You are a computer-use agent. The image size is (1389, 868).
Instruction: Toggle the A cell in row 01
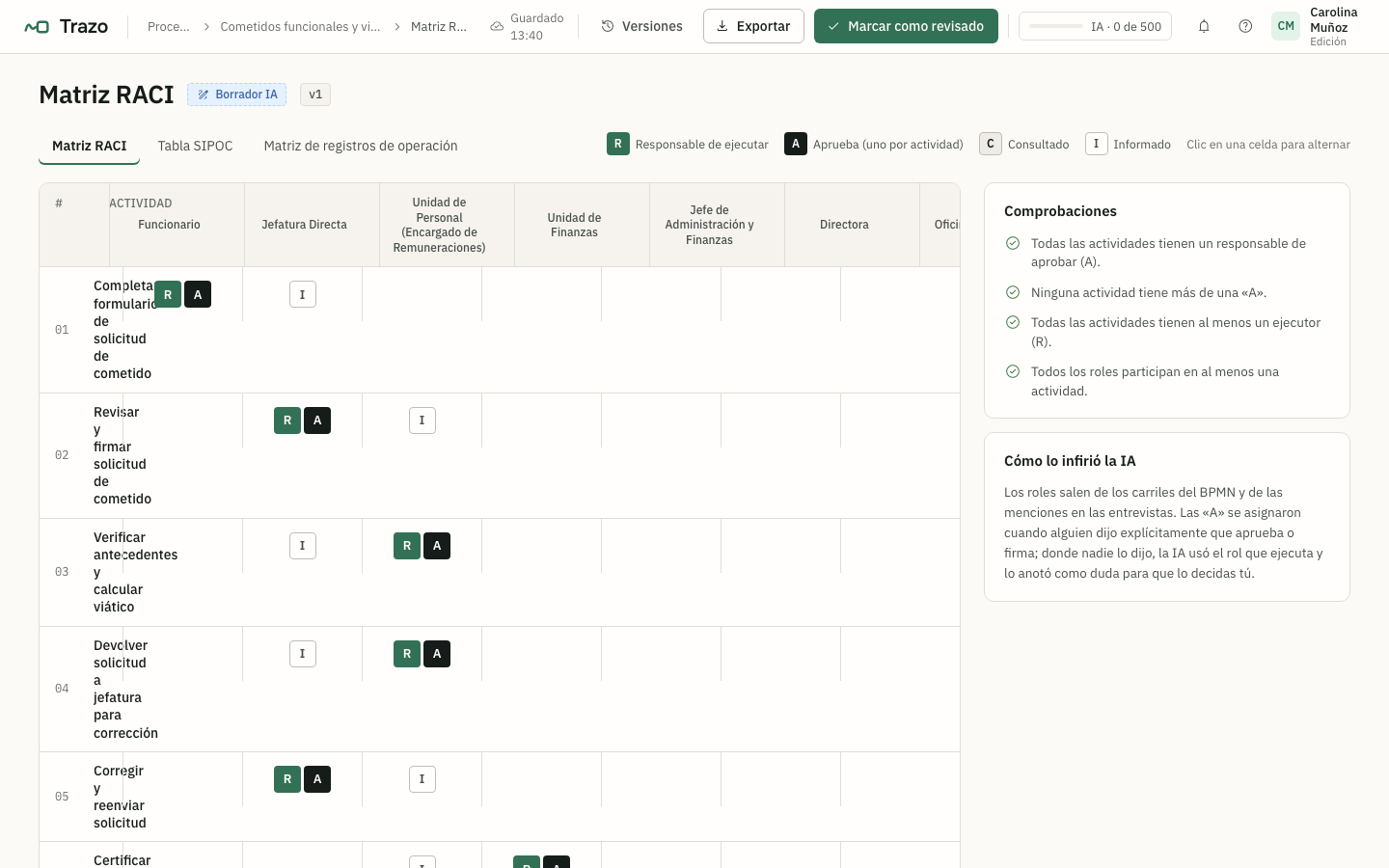click(198, 295)
